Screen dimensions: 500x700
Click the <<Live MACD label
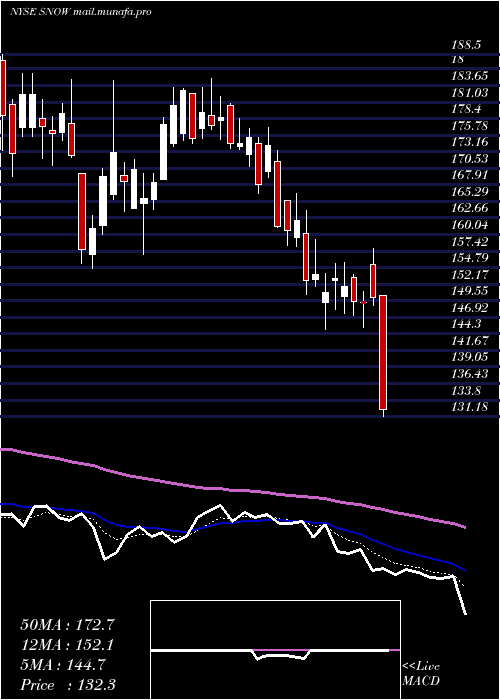coord(421,674)
